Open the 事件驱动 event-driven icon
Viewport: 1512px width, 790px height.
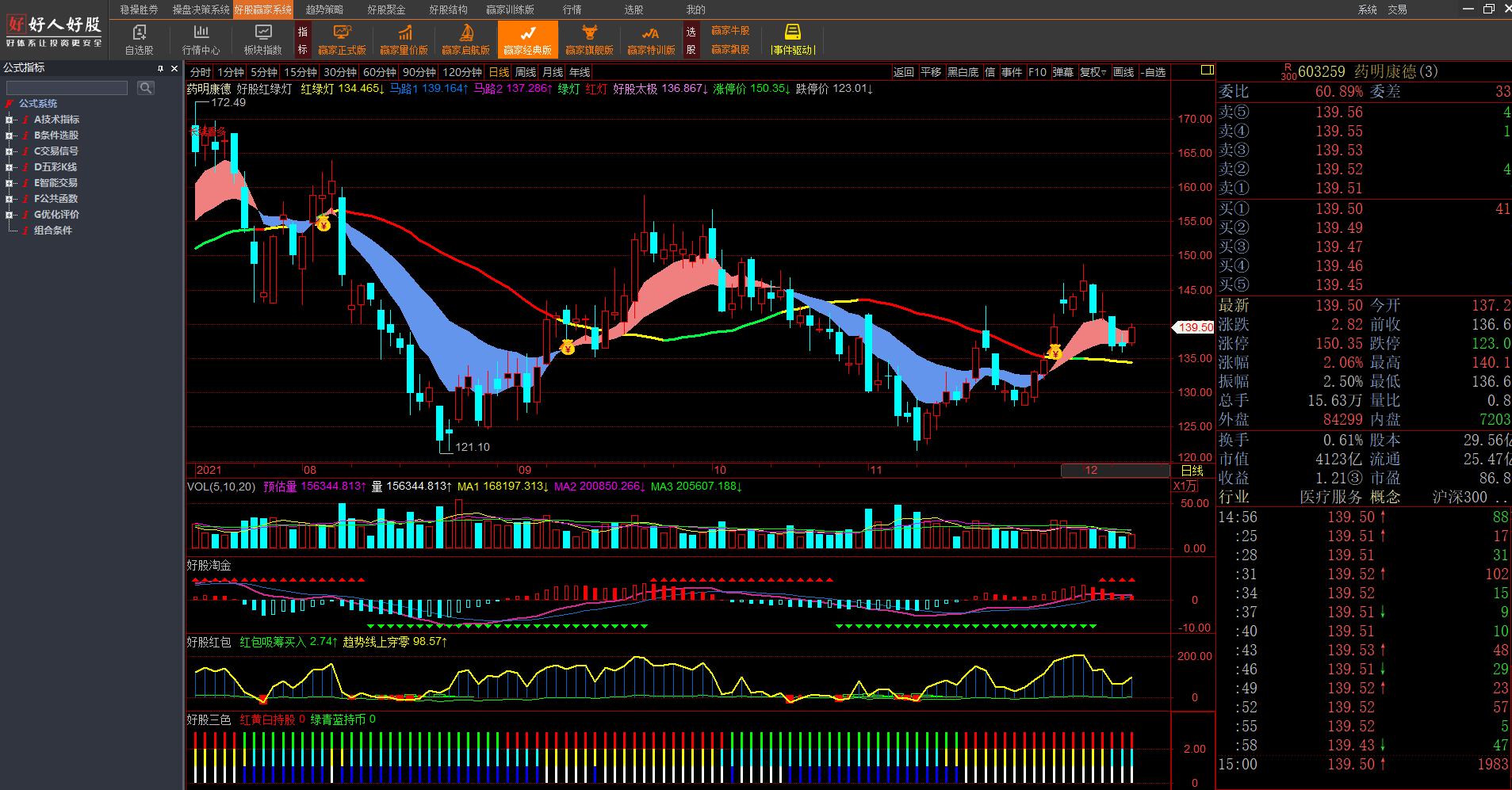pos(793,40)
